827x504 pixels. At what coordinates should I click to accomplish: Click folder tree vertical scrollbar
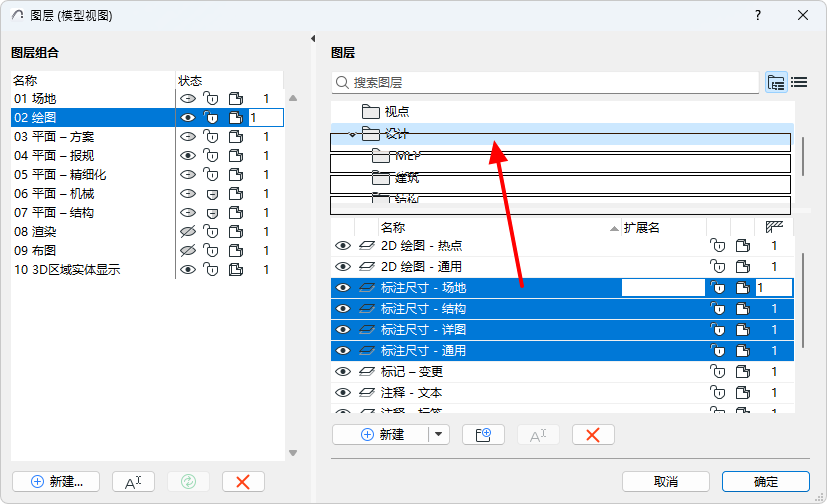803,157
